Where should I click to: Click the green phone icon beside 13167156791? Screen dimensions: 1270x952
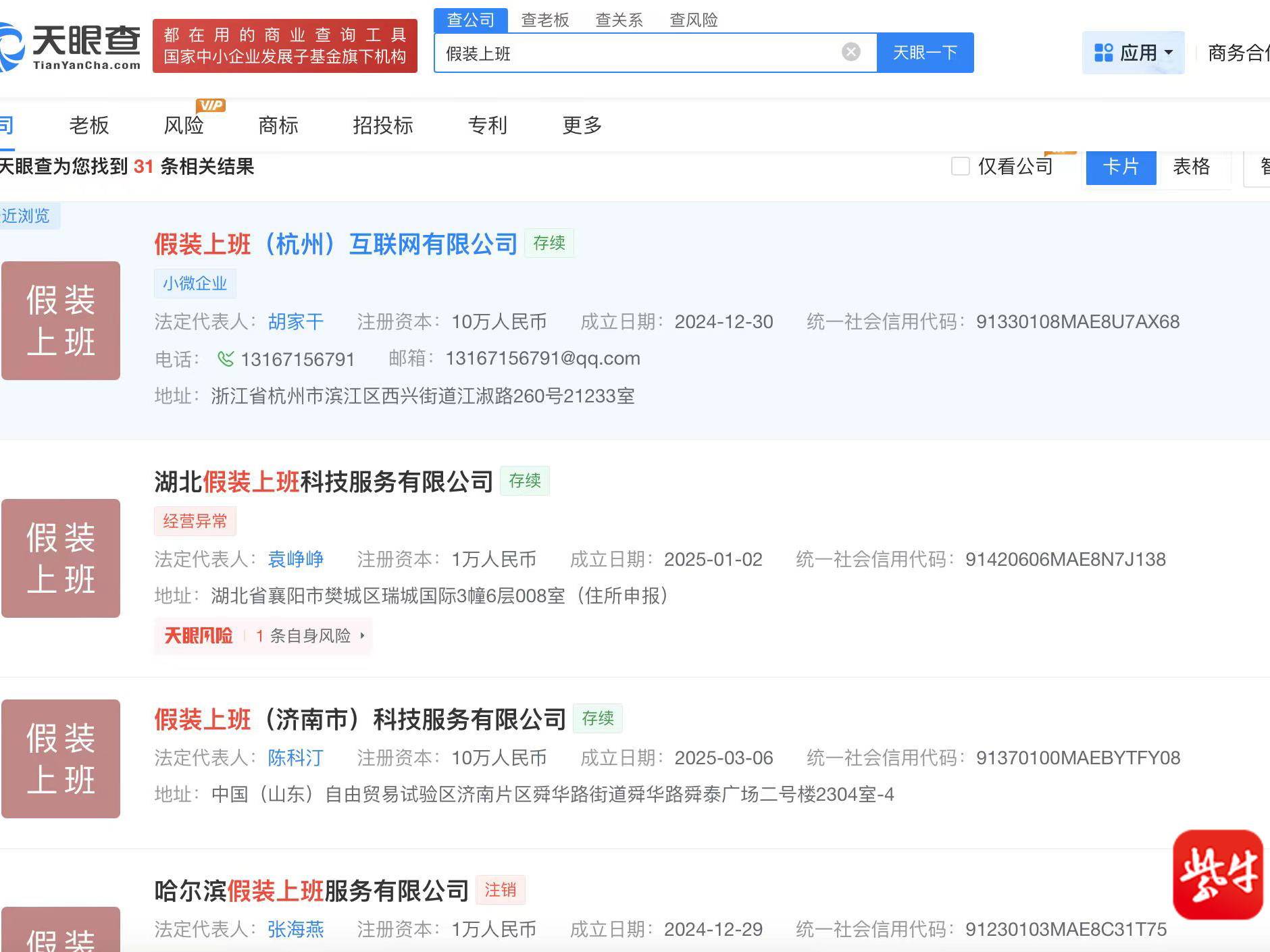click(x=226, y=359)
